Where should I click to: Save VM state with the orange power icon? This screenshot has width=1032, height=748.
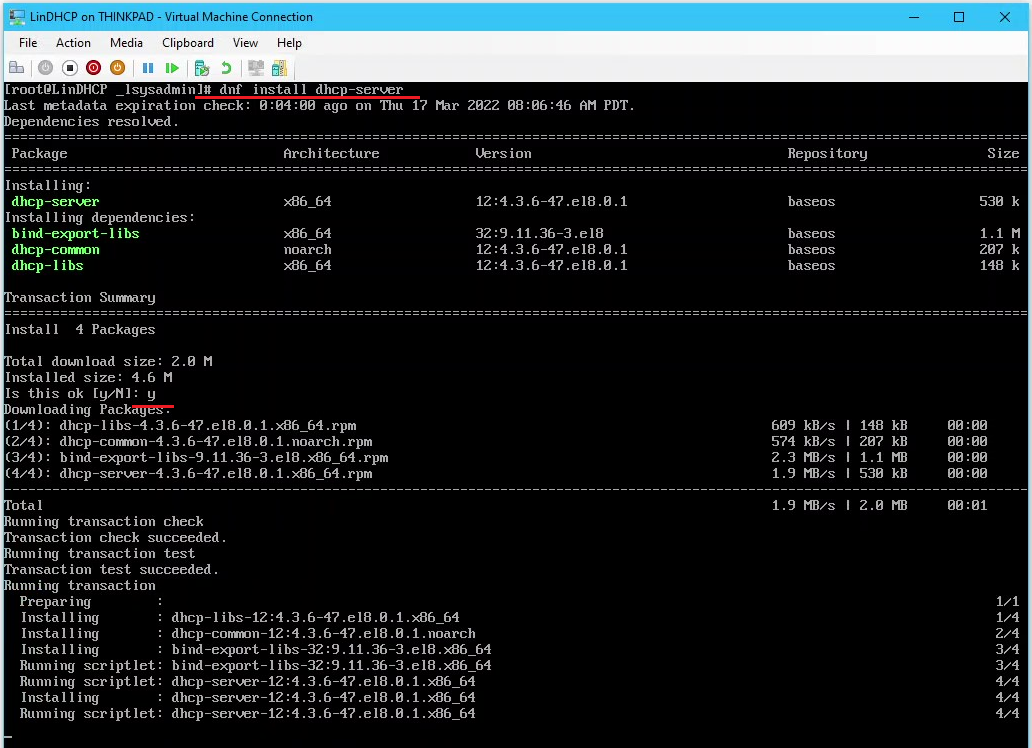(117, 68)
